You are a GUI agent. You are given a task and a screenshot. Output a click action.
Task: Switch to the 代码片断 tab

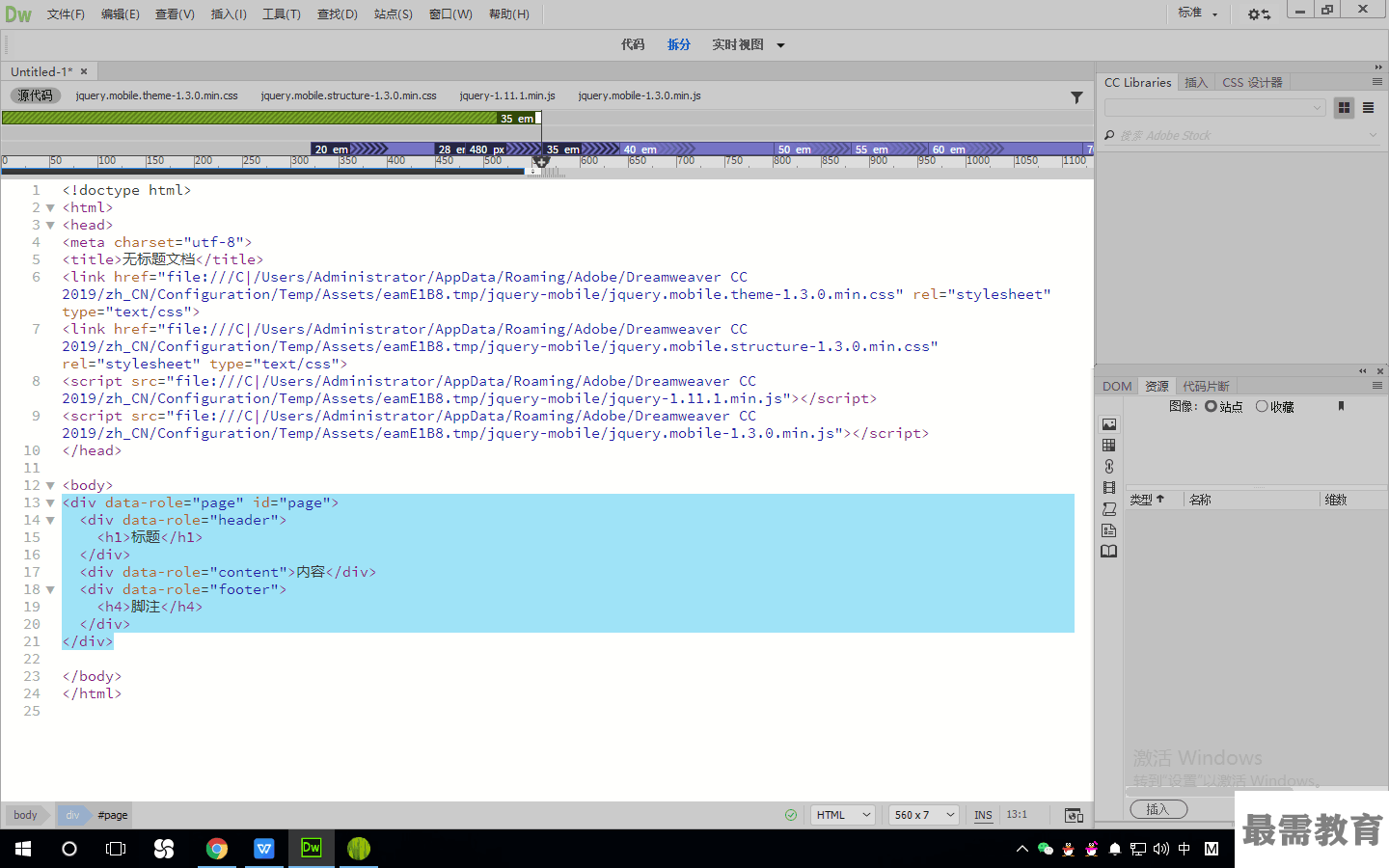[1206, 386]
